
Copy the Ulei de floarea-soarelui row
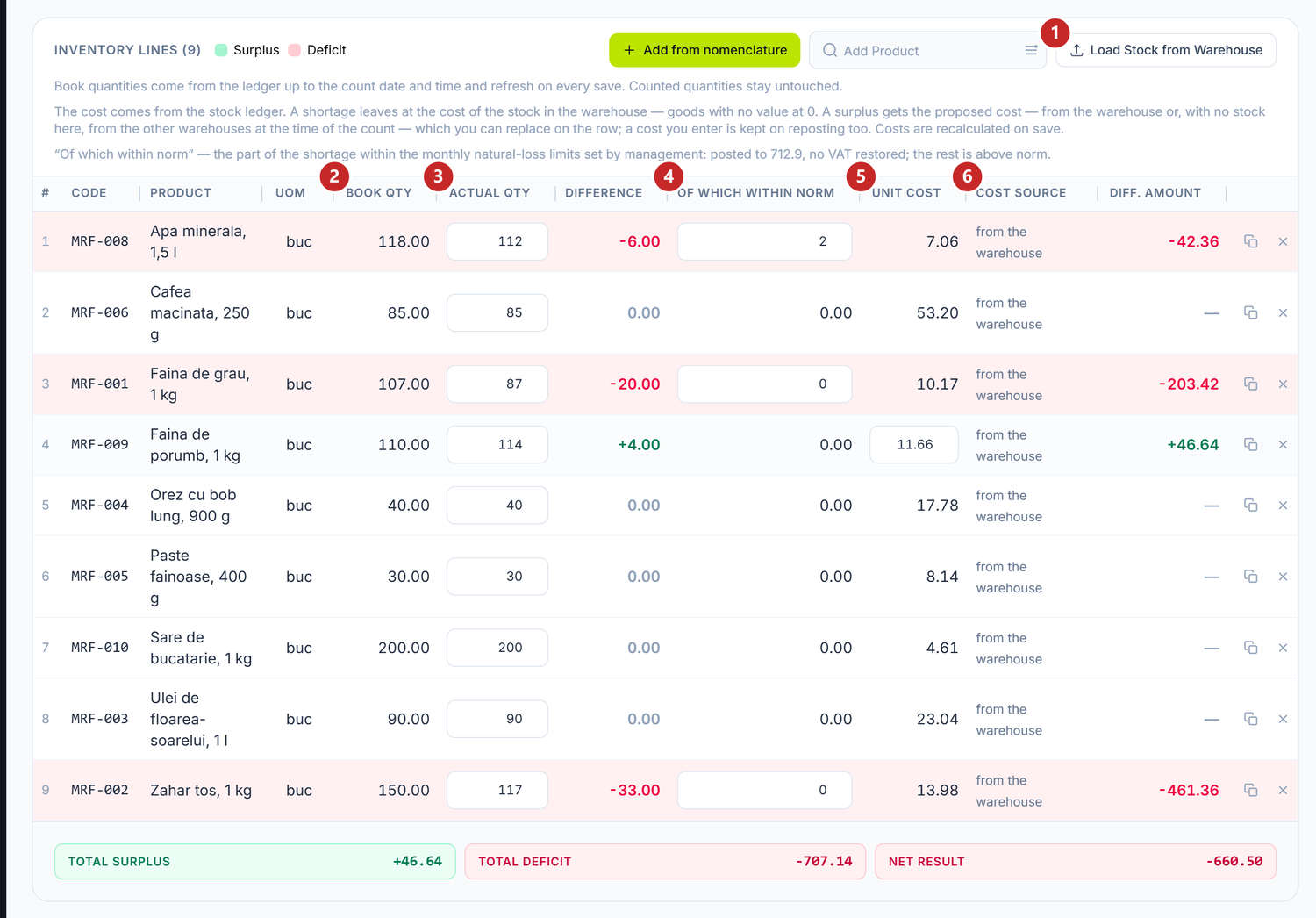[1251, 718]
